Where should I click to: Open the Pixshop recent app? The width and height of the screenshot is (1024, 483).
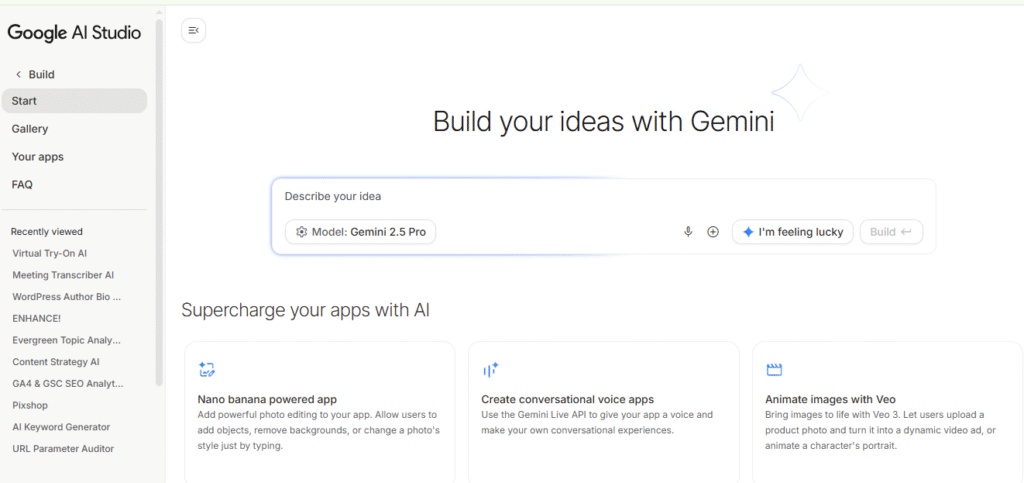[x=30, y=405]
